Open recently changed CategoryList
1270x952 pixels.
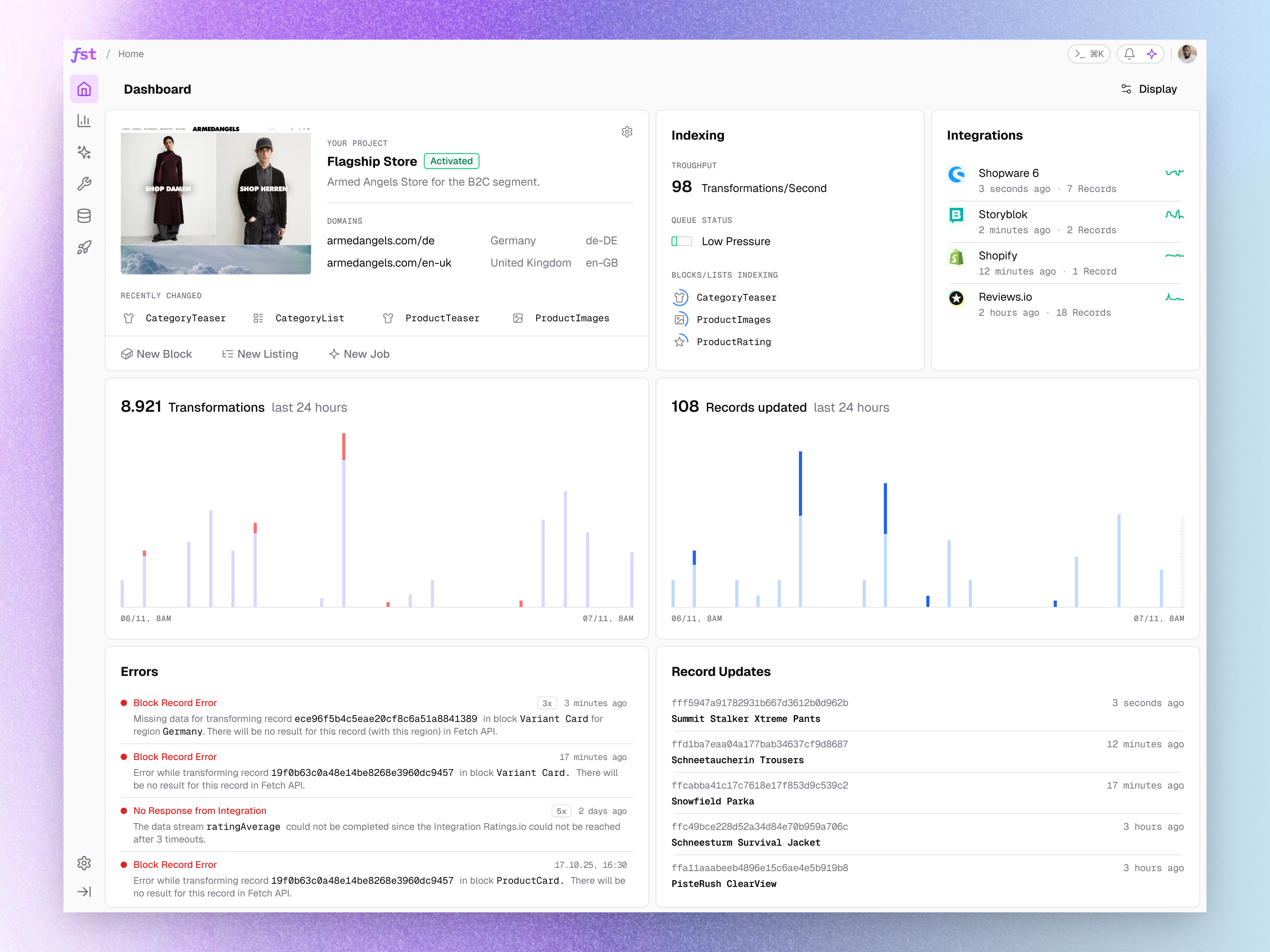coord(298,318)
